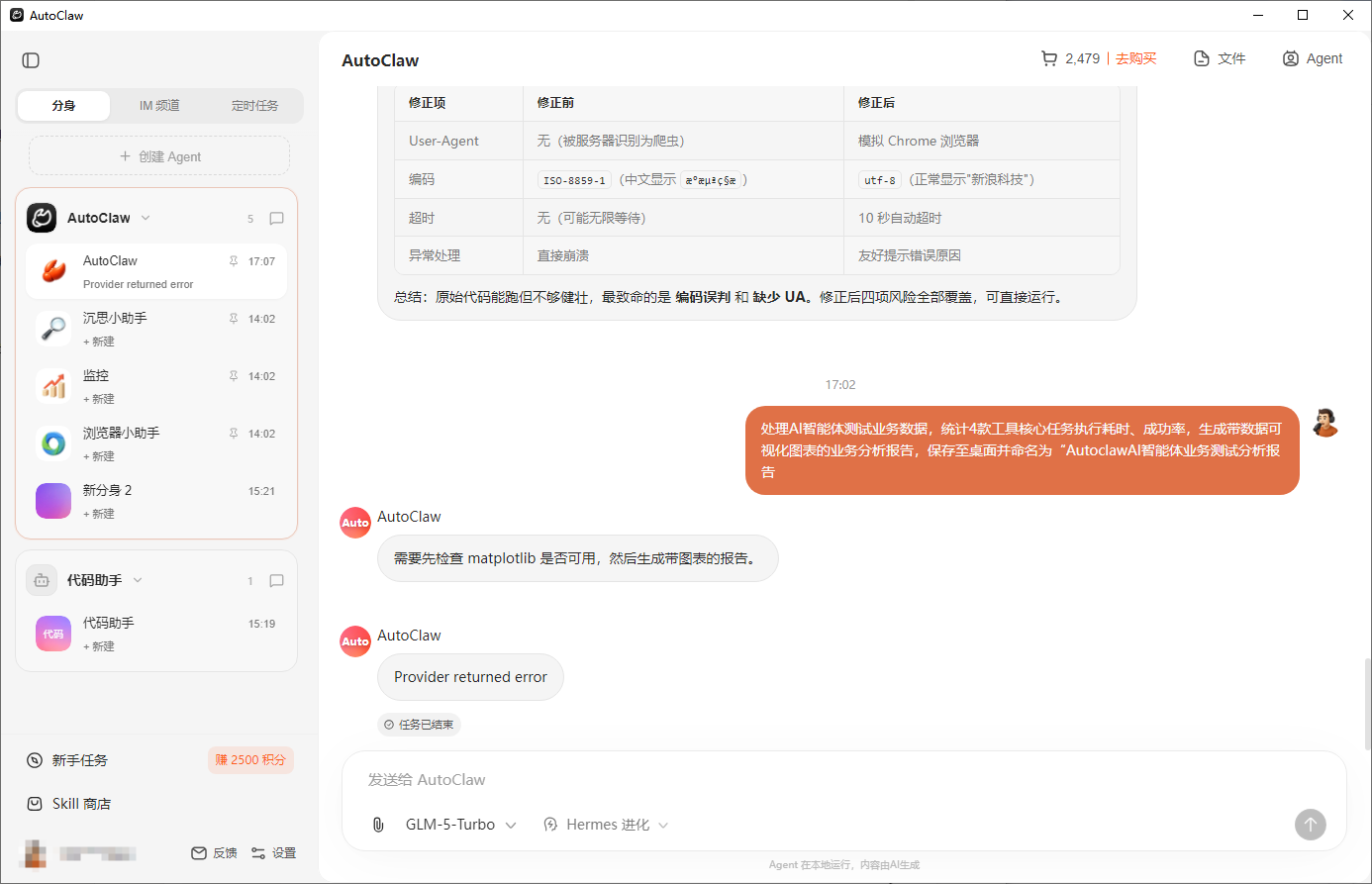Click the 直接崩溃 table cell
Image resolution: width=1372 pixels, height=884 pixels.
683,255
